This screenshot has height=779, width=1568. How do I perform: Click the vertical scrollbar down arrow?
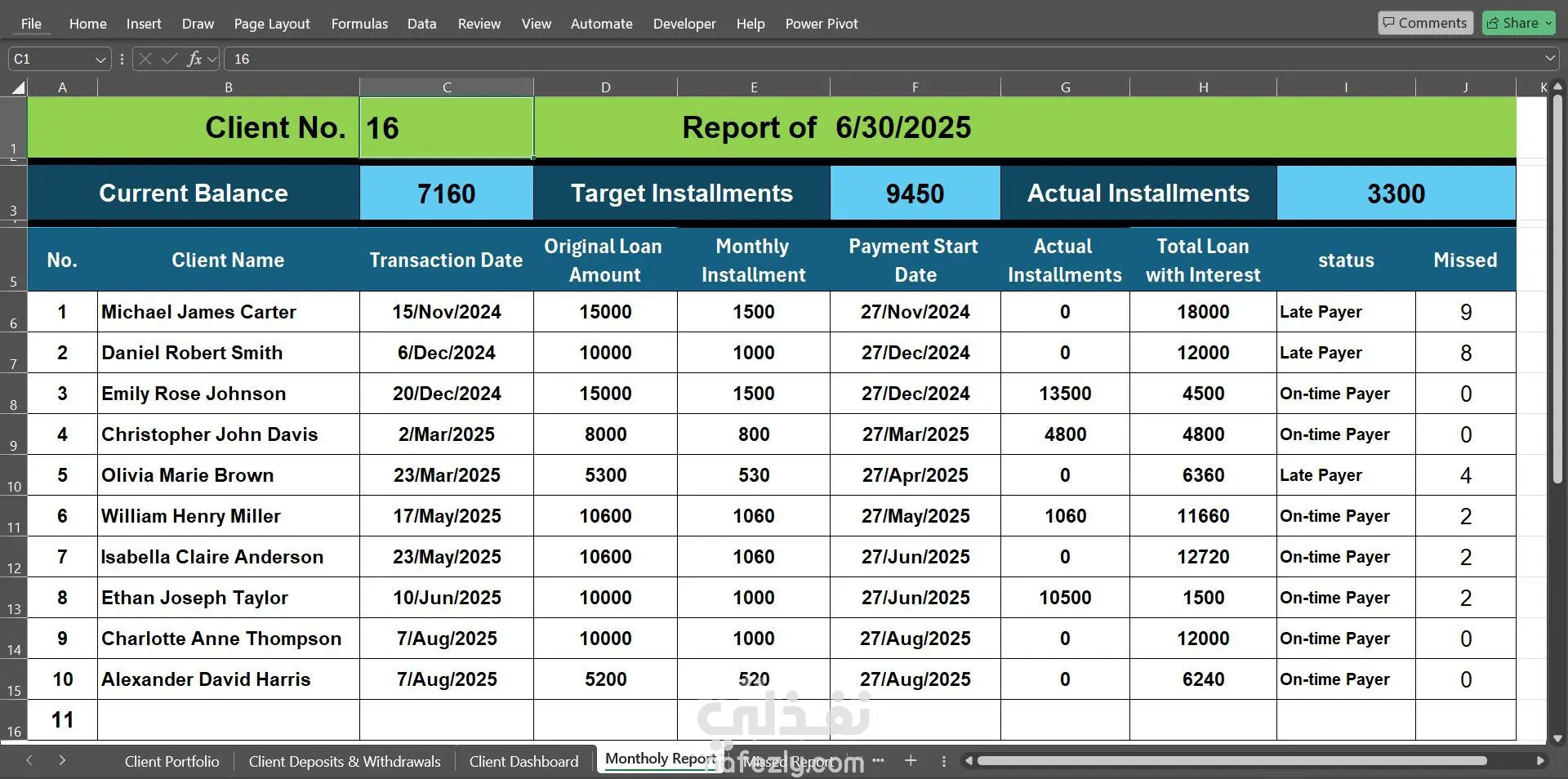pos(1557,739)
